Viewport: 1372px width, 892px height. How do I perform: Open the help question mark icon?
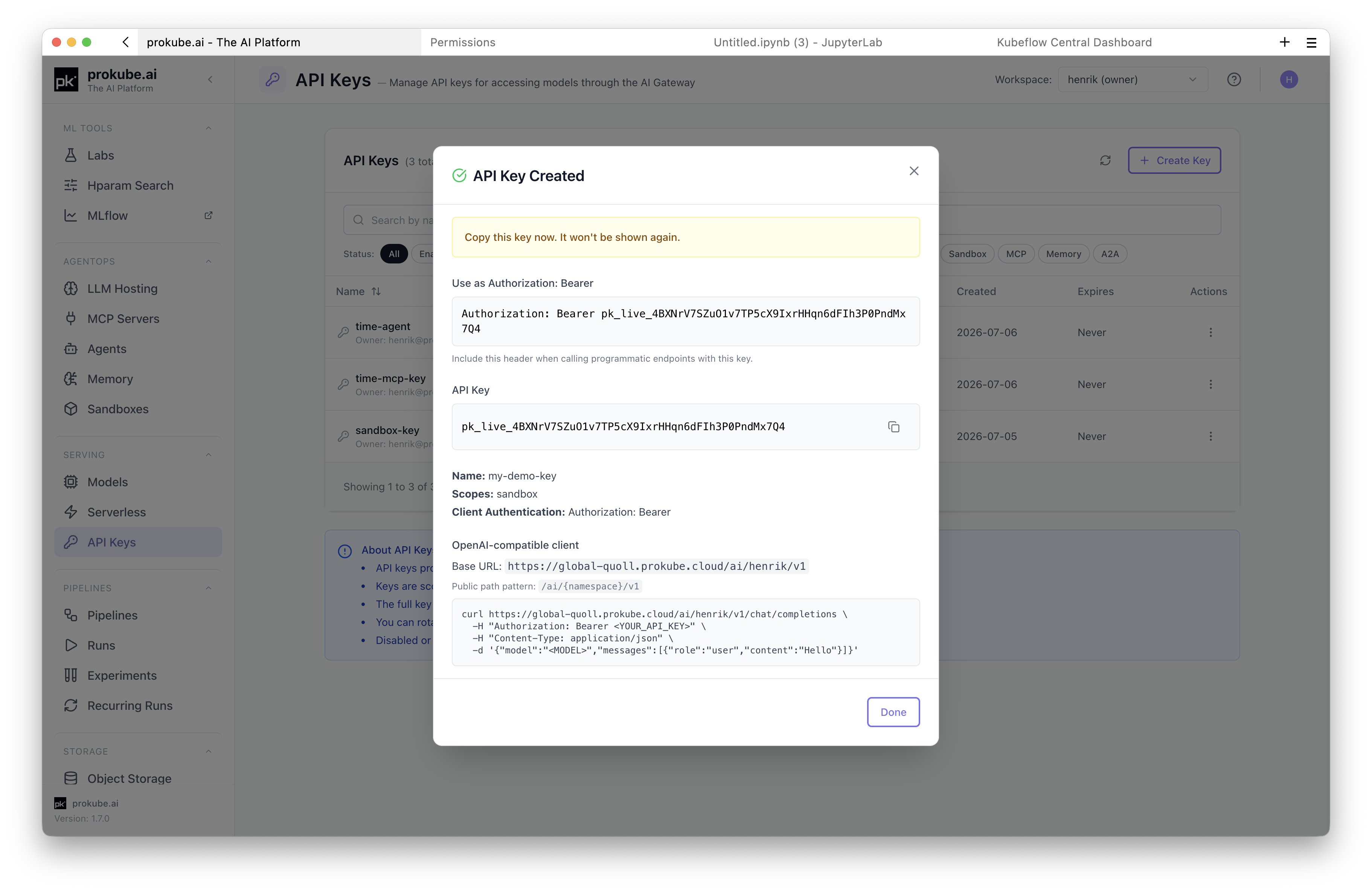[1234, 79]
